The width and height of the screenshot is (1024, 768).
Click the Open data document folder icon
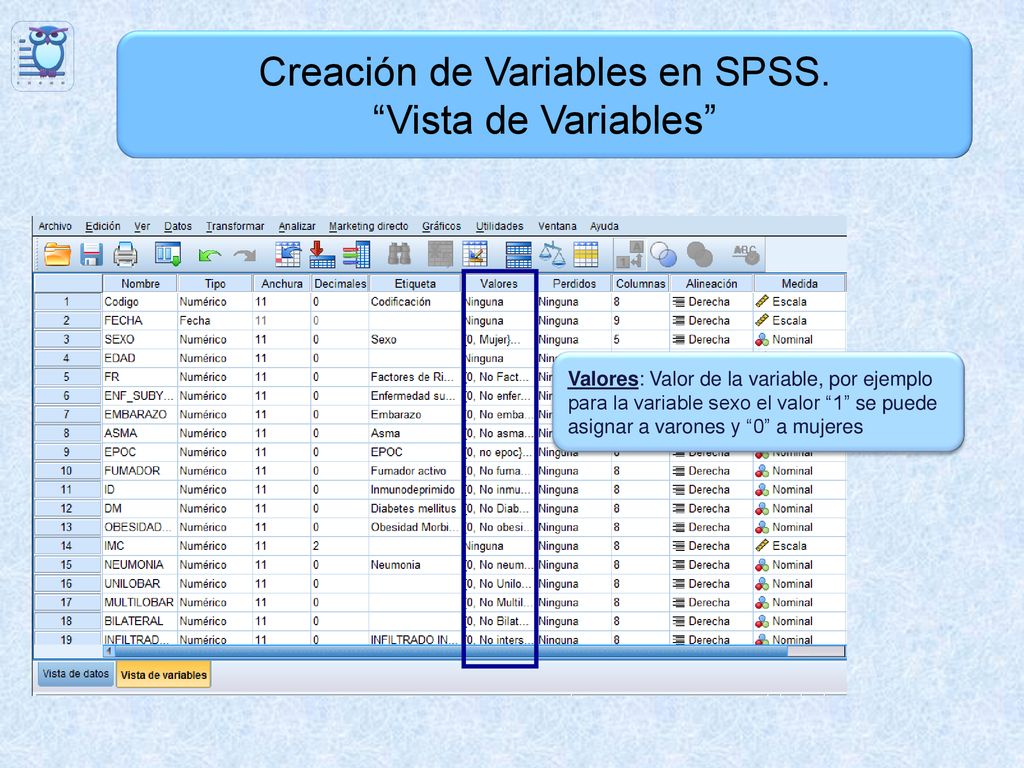(x=57, y=254)
